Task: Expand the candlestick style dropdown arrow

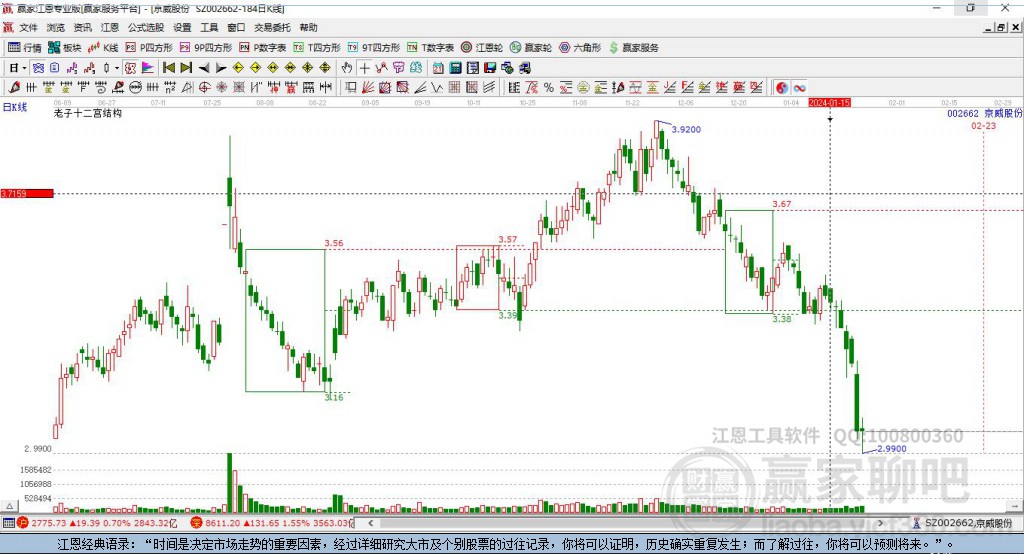Action: pyautogui.click(x=117, y=68)
